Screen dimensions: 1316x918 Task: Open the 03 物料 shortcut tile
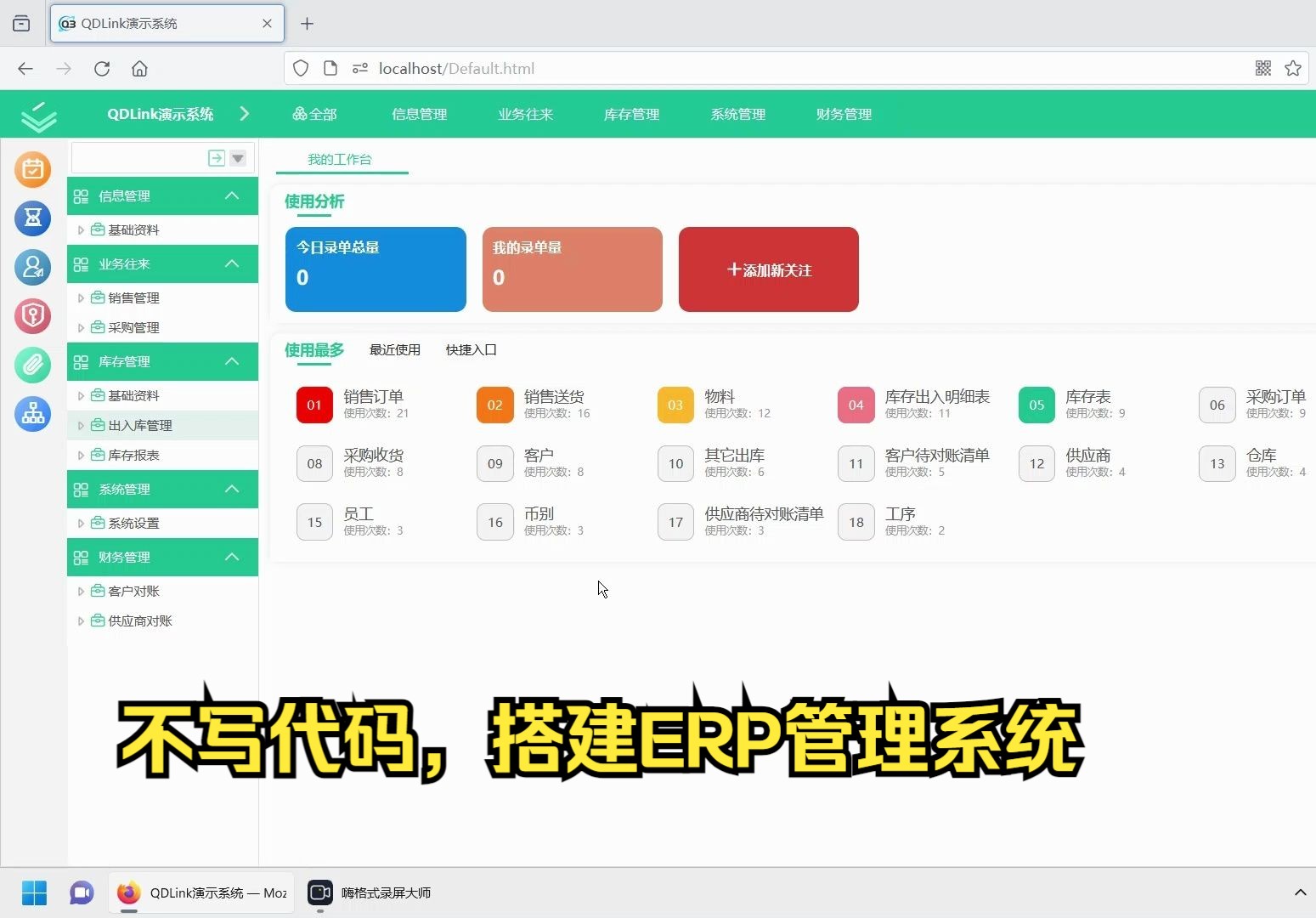coord(714,405)
